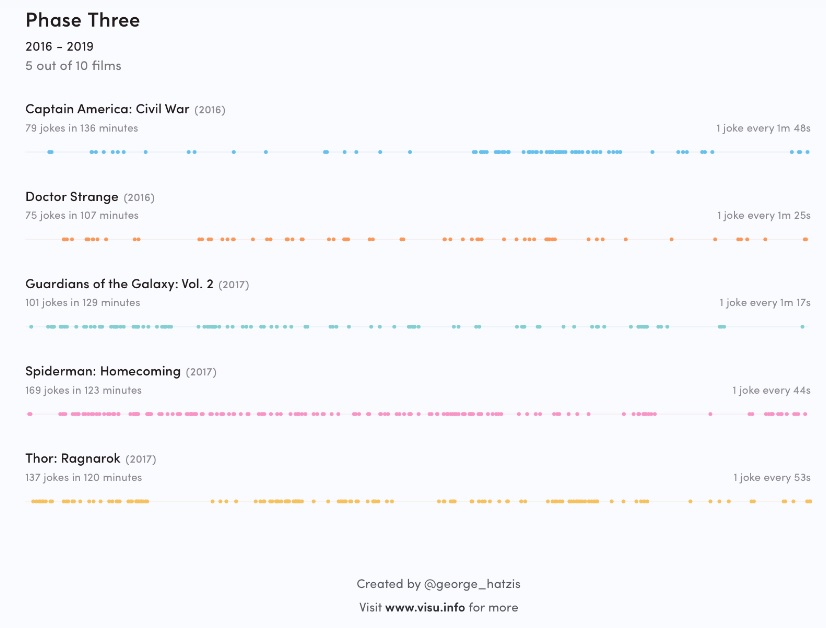Select the Doctor Strange film title
The image size is (826, 628).
72,197
